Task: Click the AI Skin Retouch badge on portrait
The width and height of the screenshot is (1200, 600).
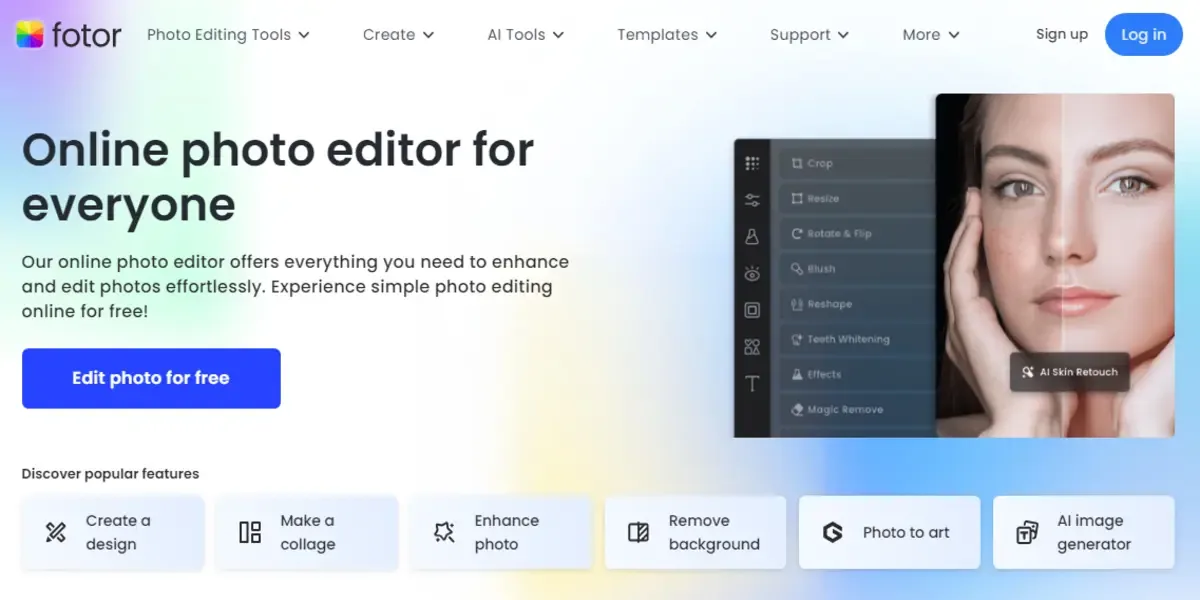Action: [x=1070, y=371]
